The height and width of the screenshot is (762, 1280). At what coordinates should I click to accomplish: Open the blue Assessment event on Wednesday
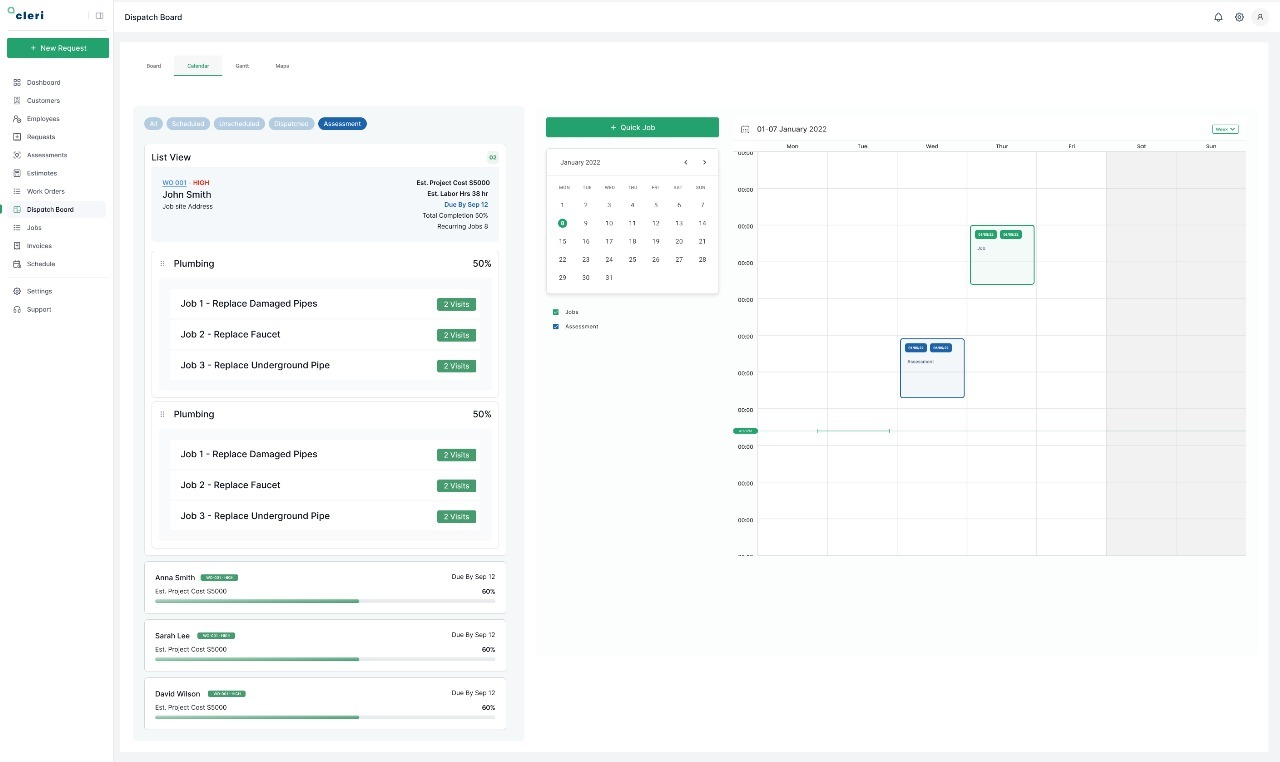[x=932, y=368]
